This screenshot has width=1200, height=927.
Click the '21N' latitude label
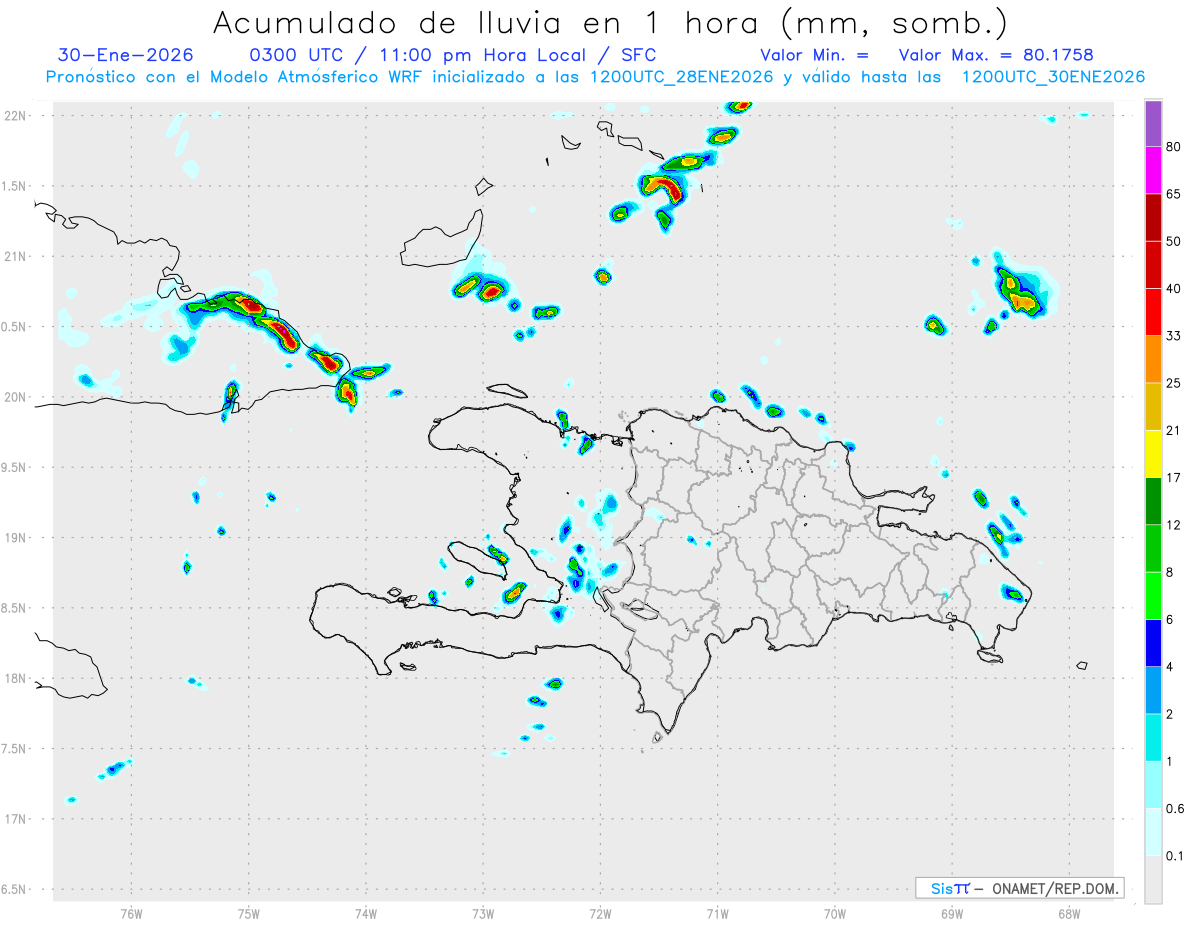click(15, 256)
